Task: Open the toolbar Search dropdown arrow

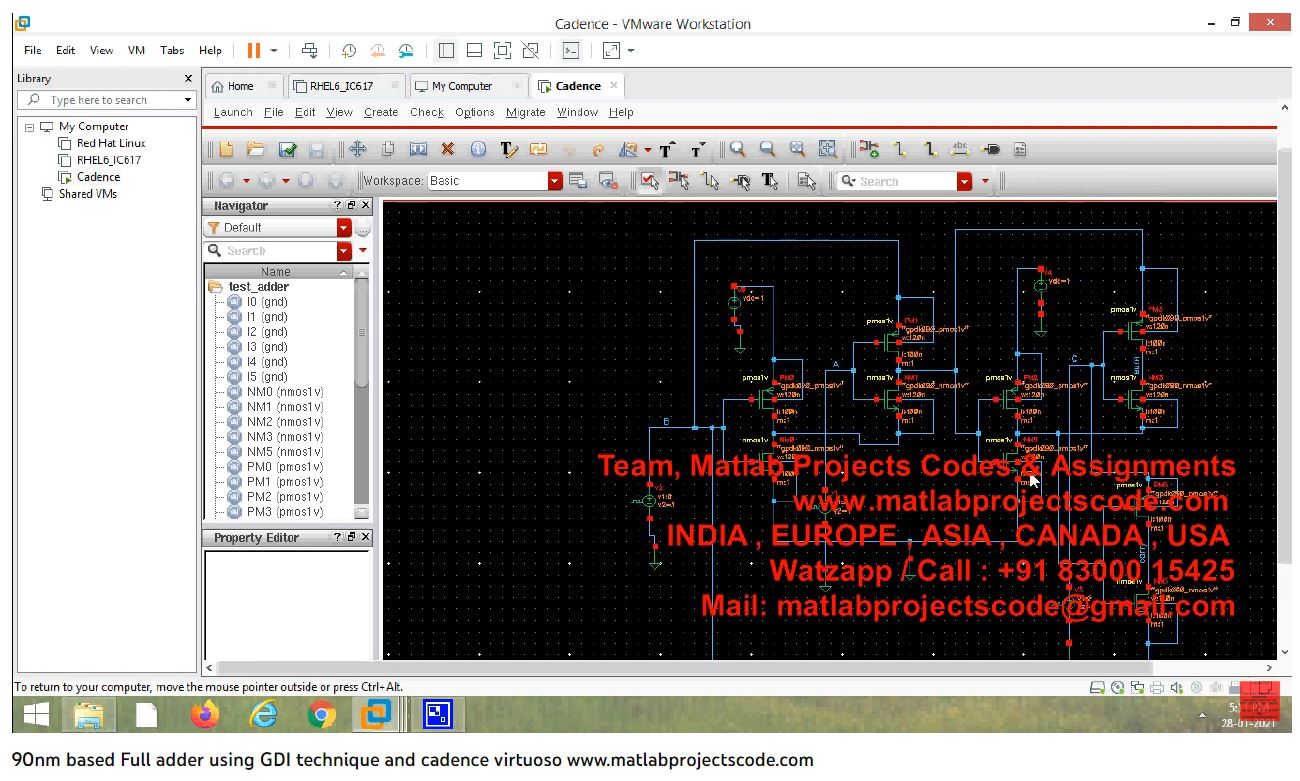Action: 964,181
